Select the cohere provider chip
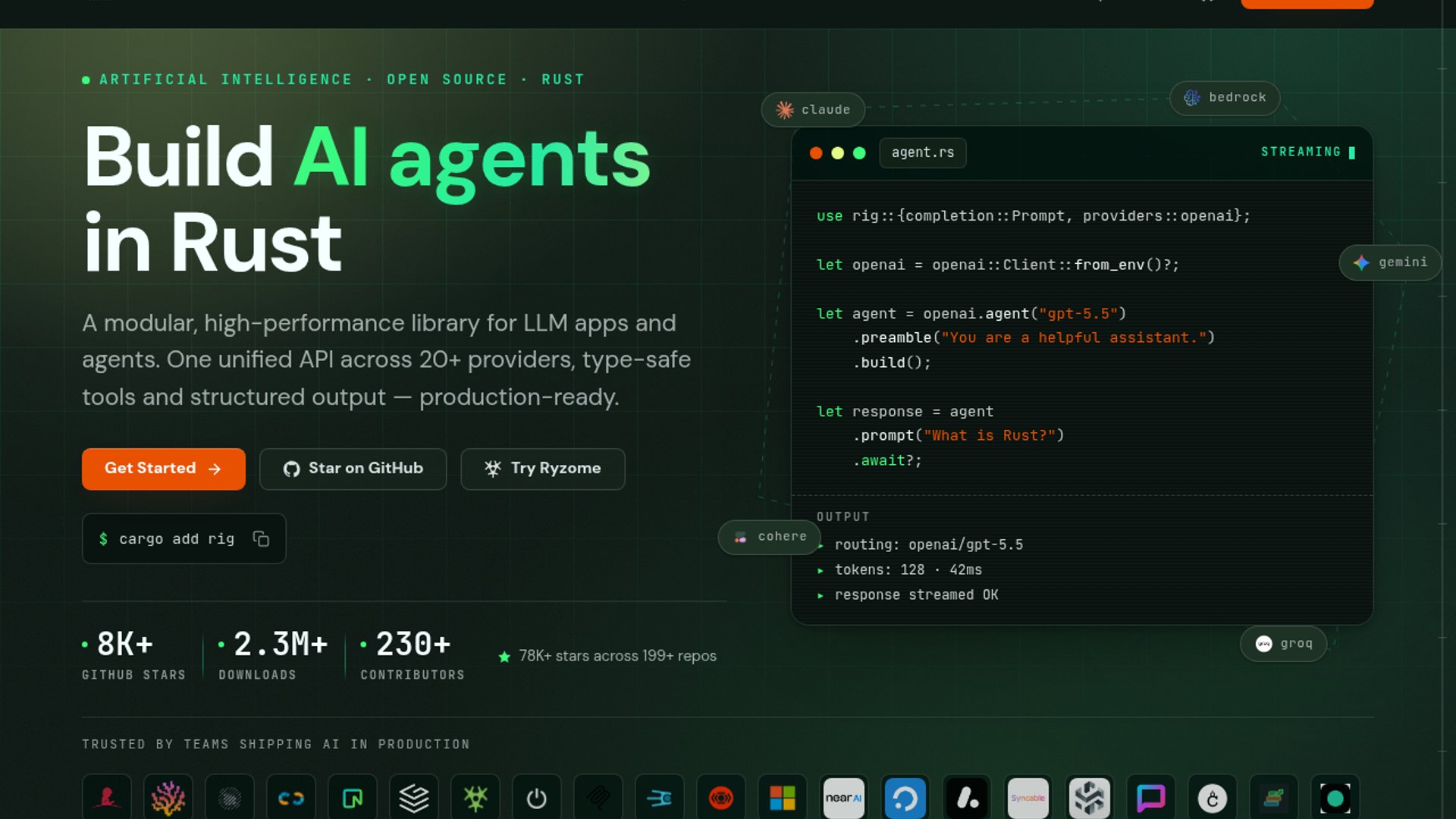This screenshot has width=1456, height=819. 770,537
